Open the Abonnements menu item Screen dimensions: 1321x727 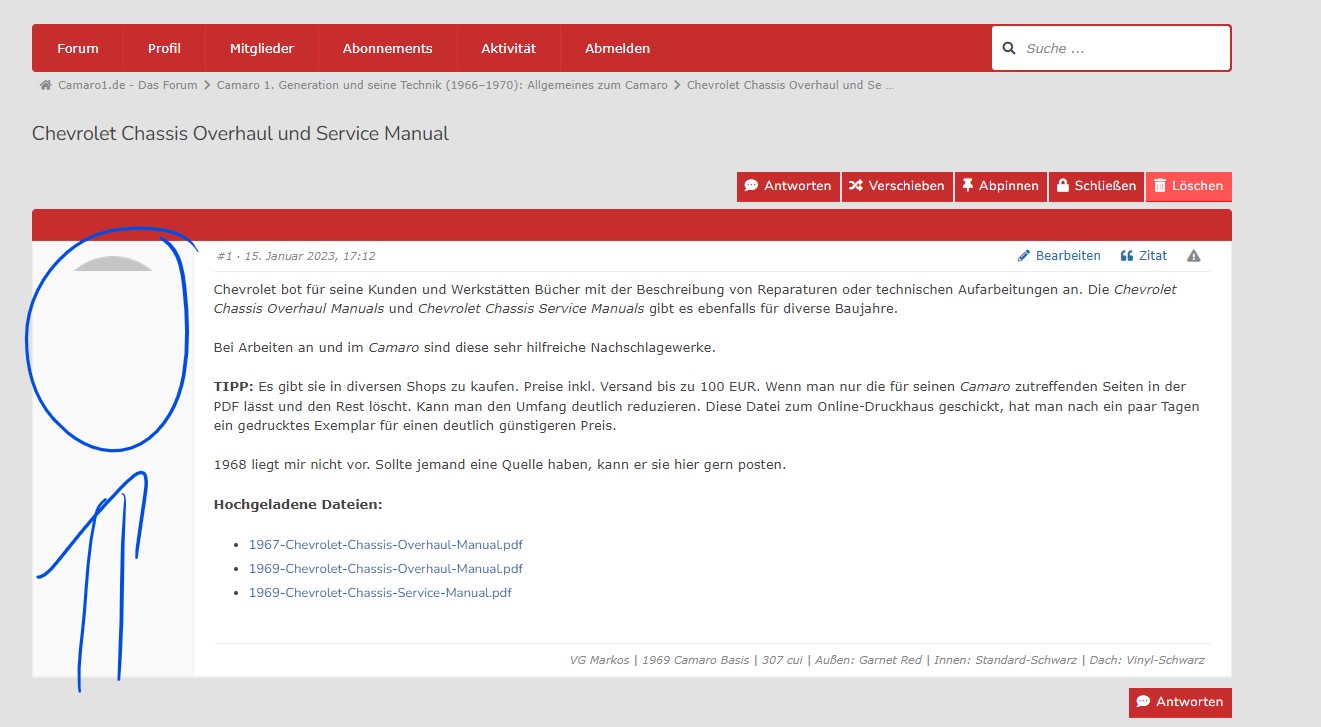pyautogui.click(x=387, y=48)
